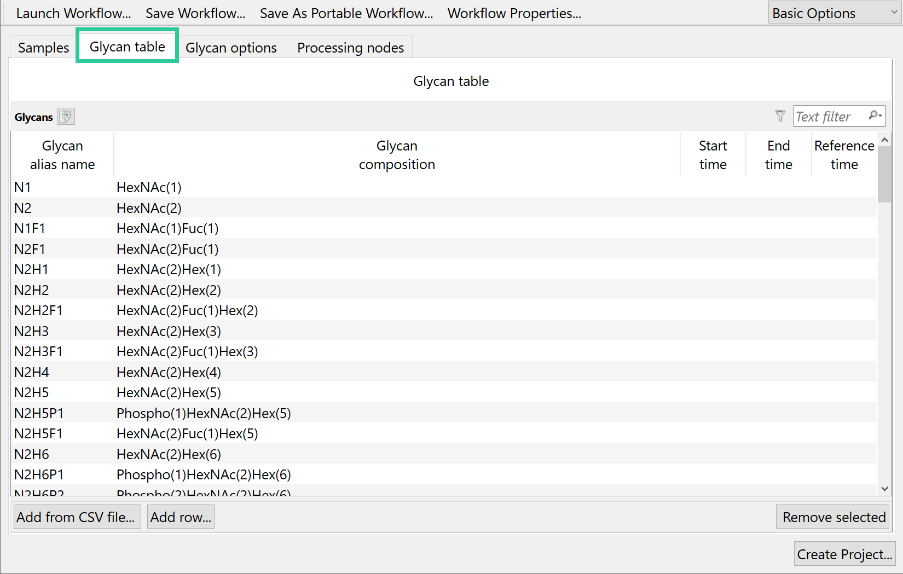Click the search magnifier icon in Text filter
The image size is (903, 574).
click(x=875, y=116)
